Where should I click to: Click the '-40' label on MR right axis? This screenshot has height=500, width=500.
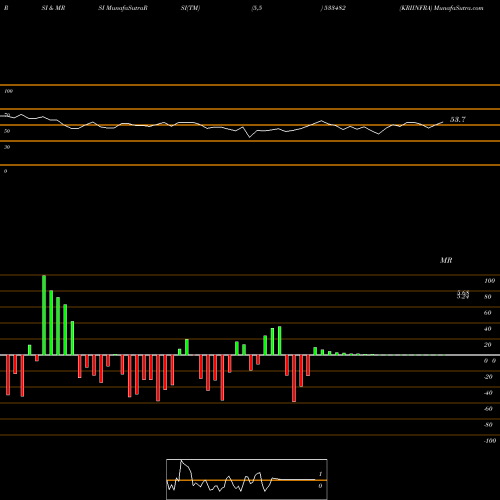tap(488, 393)
